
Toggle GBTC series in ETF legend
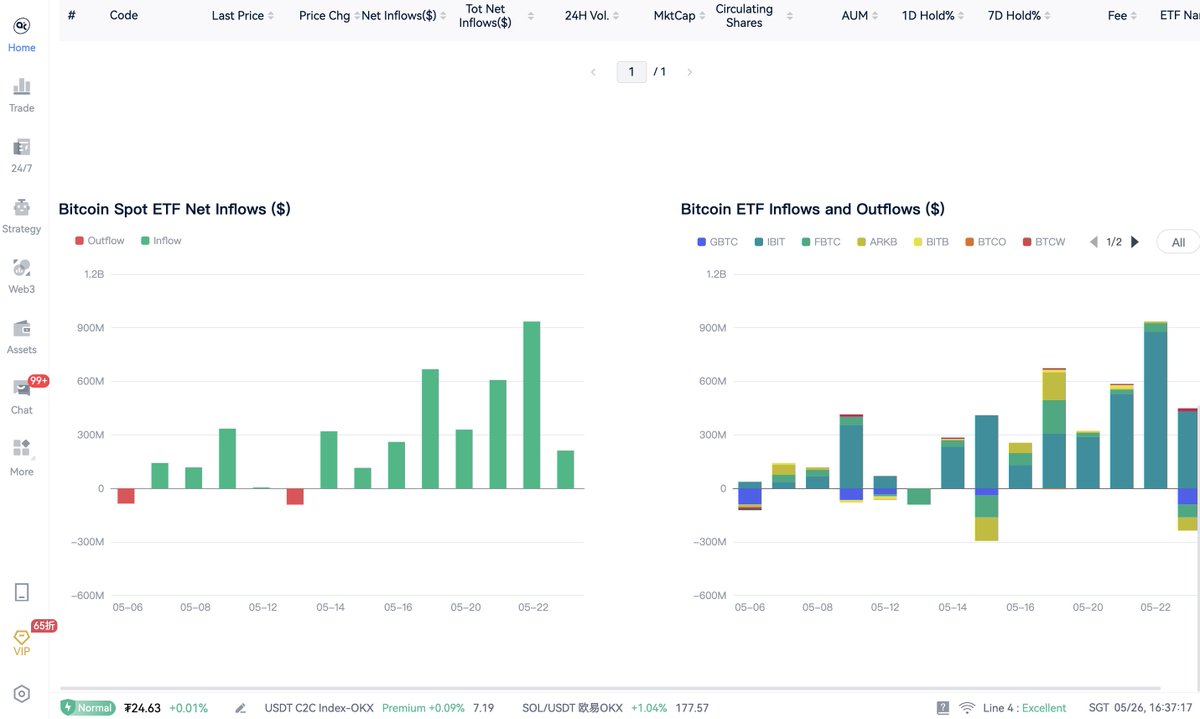(x=717, y=242)
